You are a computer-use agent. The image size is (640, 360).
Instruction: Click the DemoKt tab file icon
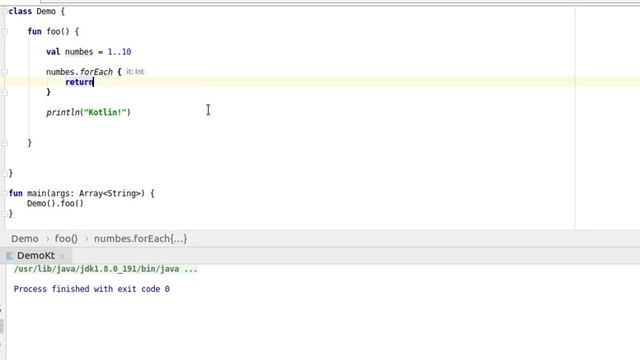click(10, 256)
